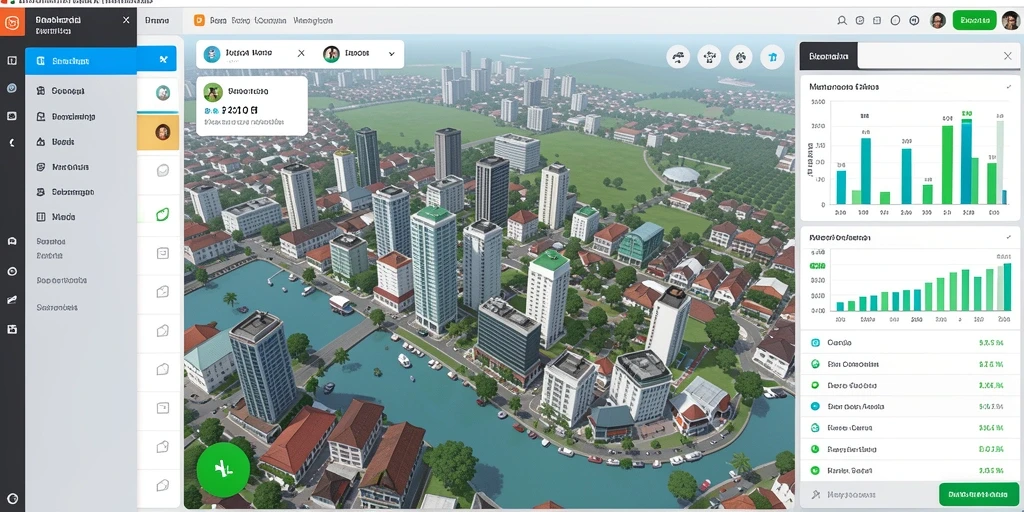Click the camera-like icon in left rail
Image resolution: width=1024 pixels, height=512 pixels.
pos(12,116)
